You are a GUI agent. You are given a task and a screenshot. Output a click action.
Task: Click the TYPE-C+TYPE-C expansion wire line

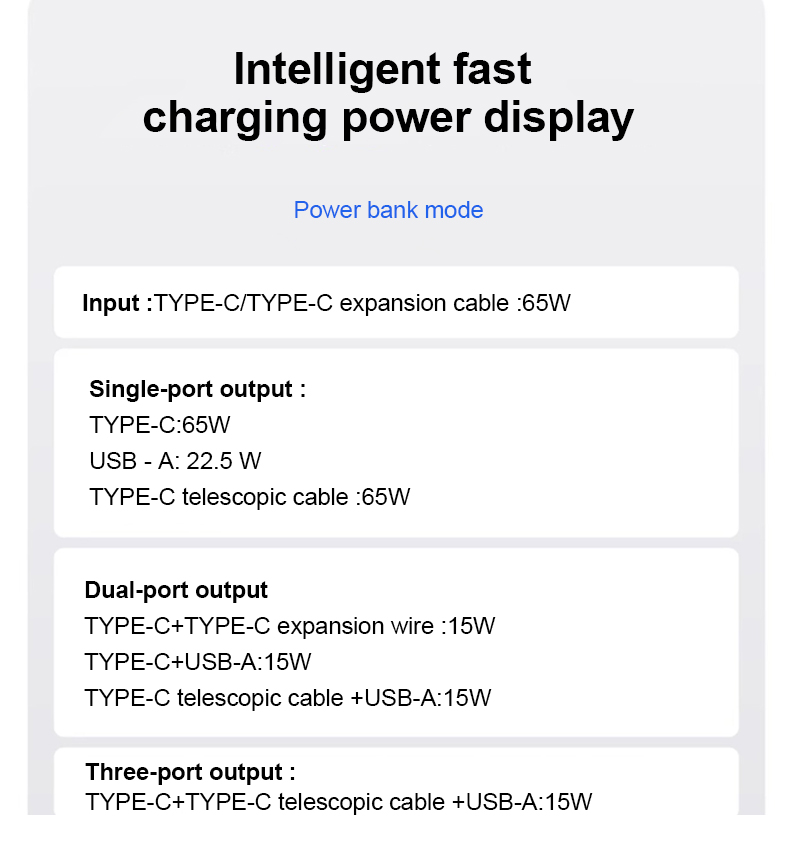coord(290,626)
